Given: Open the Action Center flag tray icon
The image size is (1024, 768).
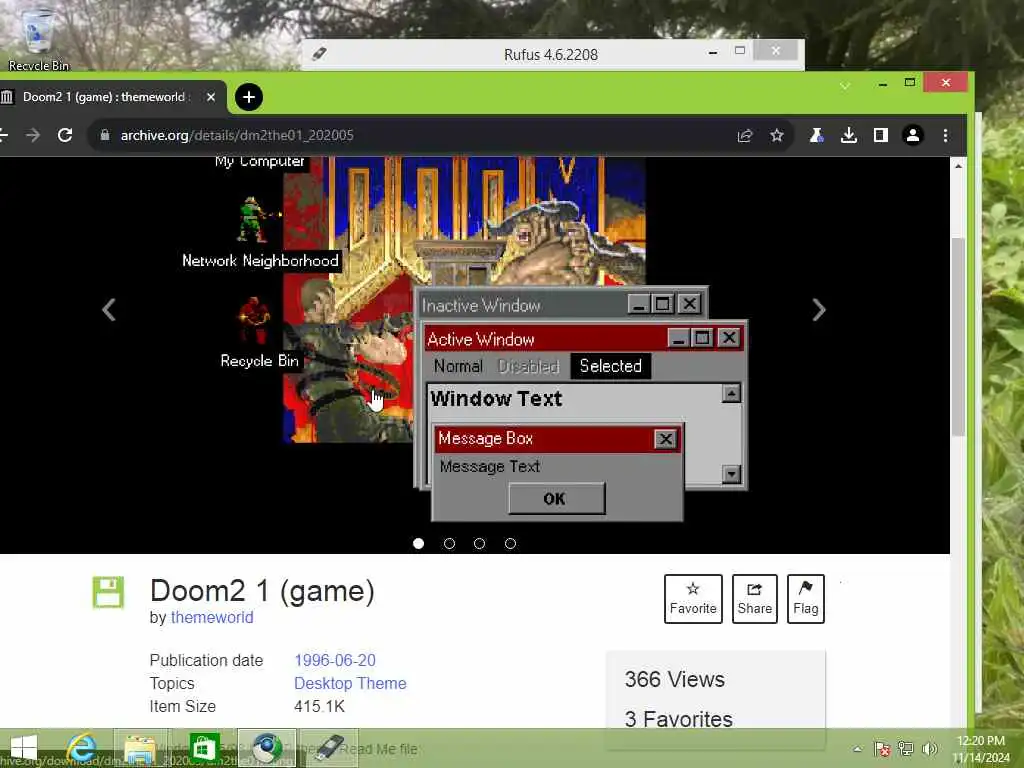Looking at the screenshot, I should point(882,748).
